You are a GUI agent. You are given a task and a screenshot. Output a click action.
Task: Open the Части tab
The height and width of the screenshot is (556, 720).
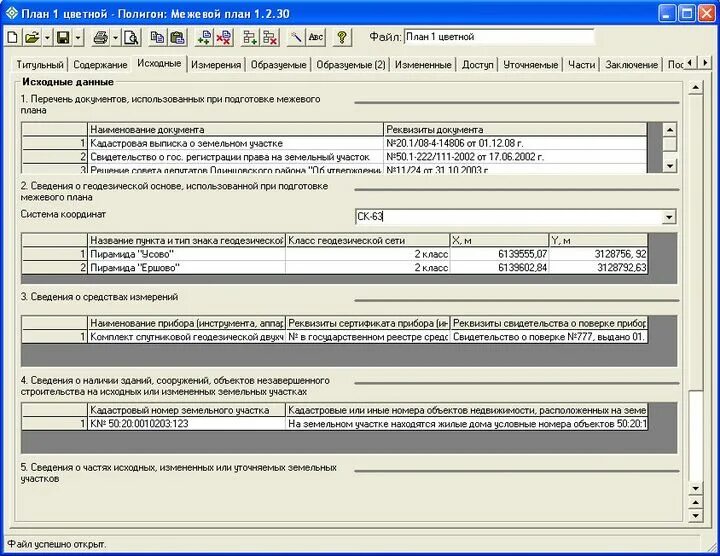(581, 65)
